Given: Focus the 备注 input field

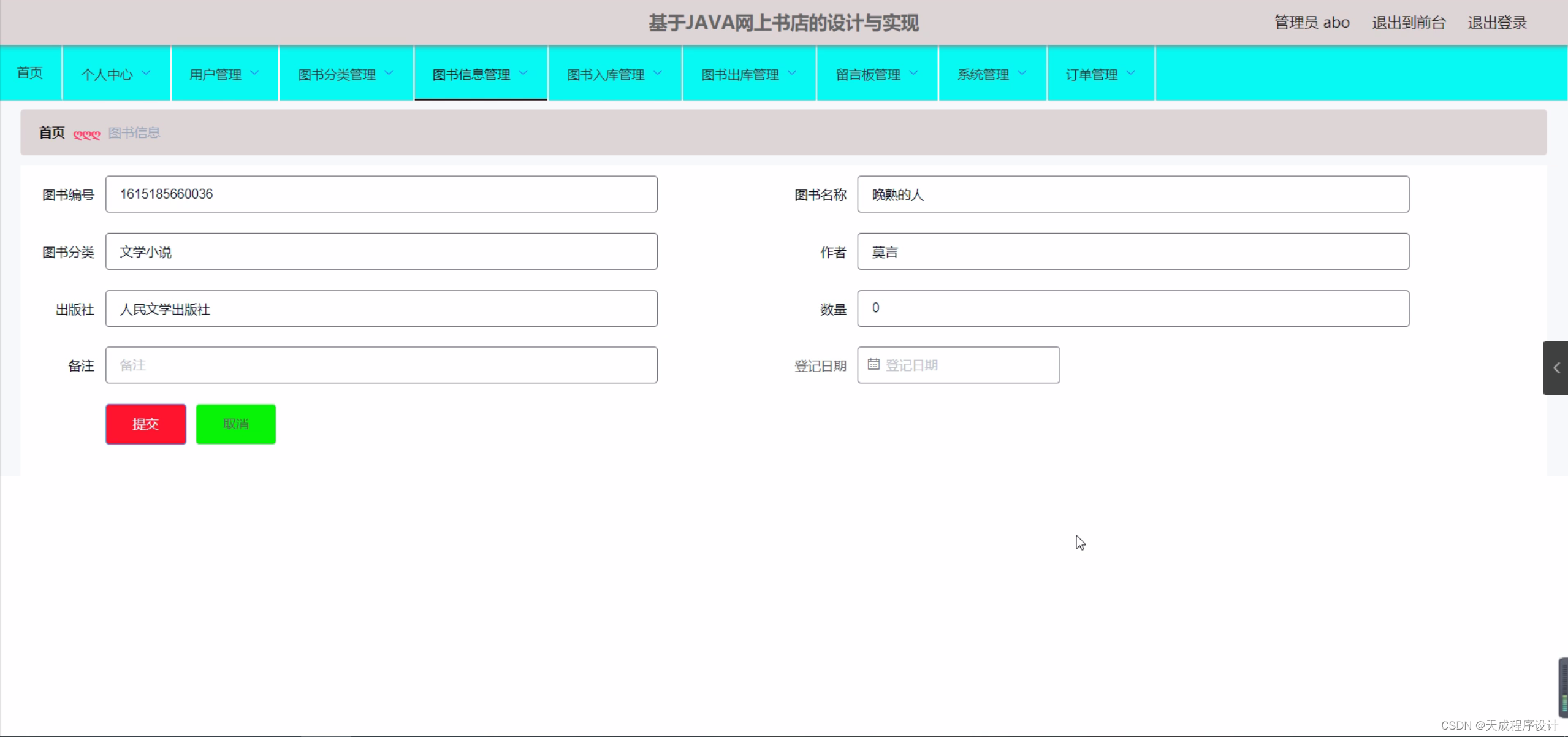Looking at the screenshot, I should [381, 365].
